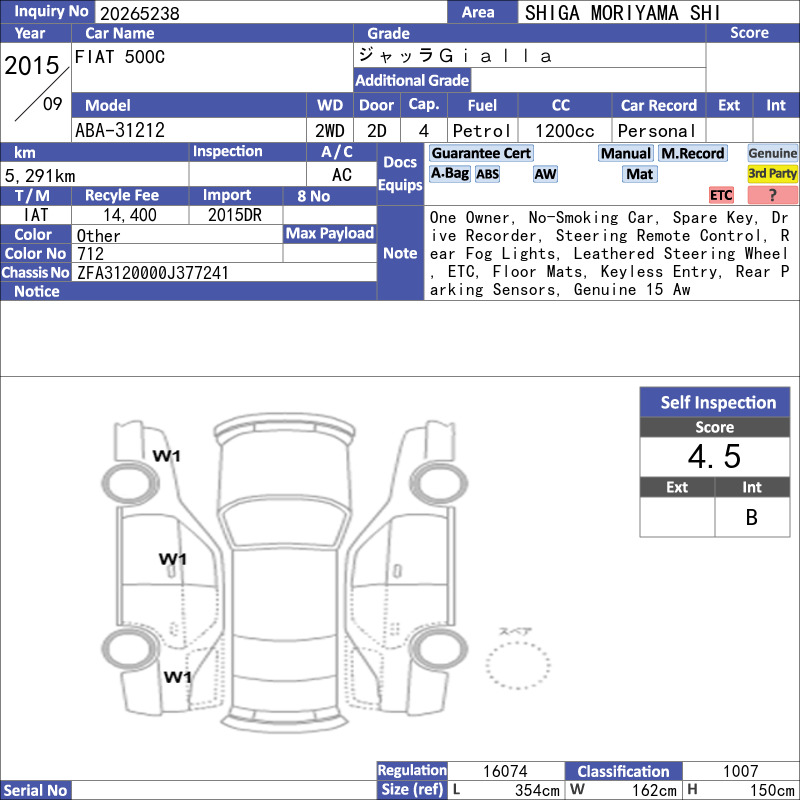The image size is (800, 800).
Task: Select the AW alloy wheel badge
Action: (545, 174)
